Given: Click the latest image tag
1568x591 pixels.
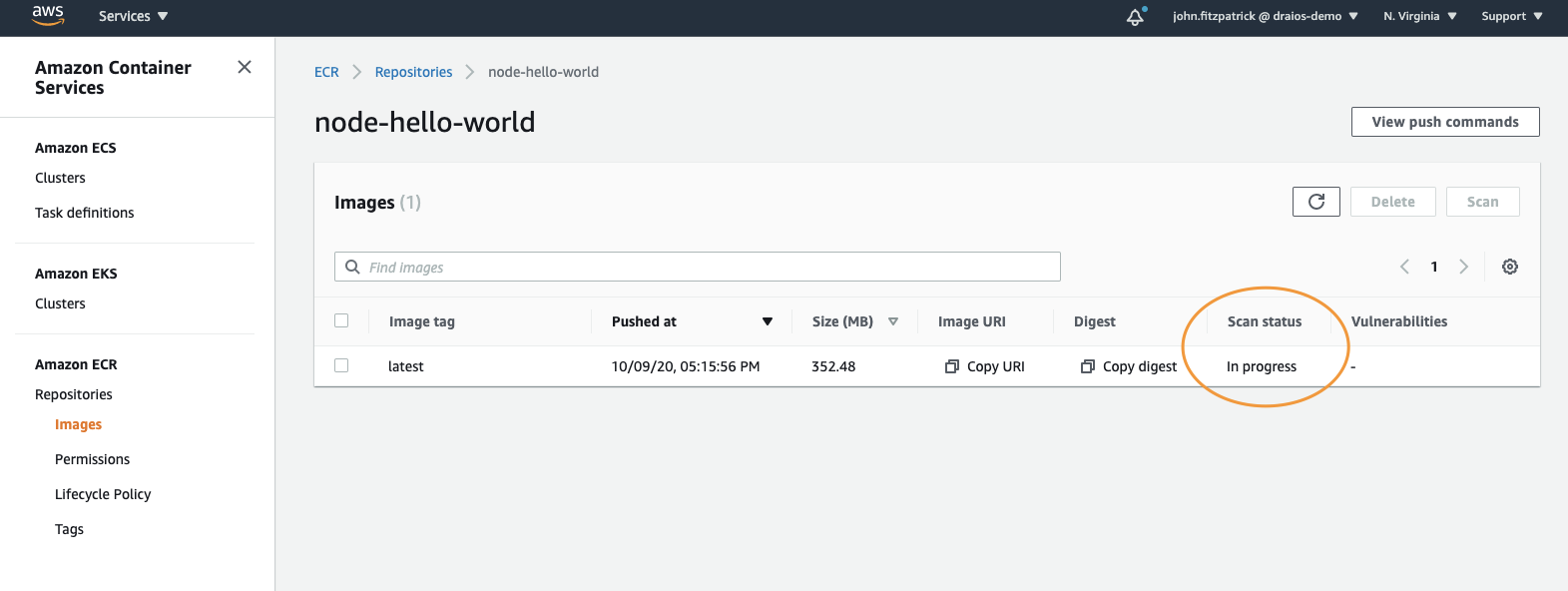Looking at the screenshot, I should (406, 366).
